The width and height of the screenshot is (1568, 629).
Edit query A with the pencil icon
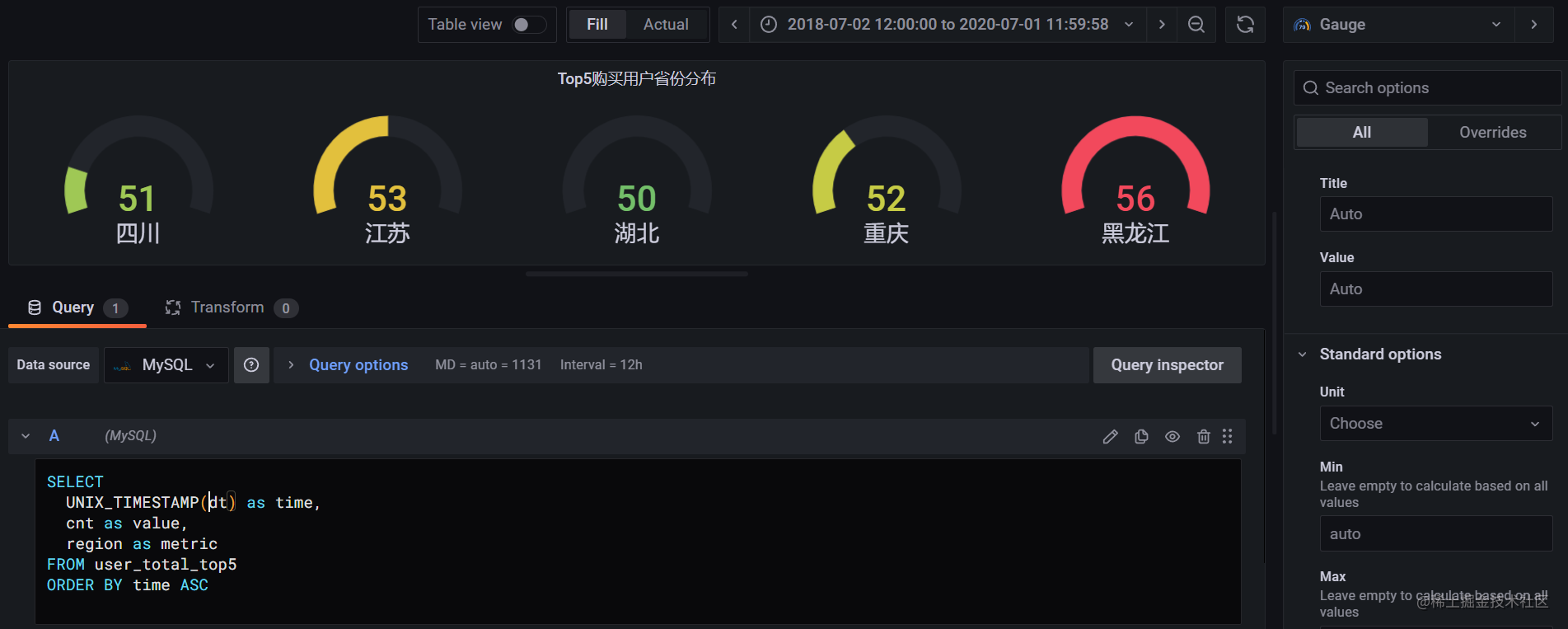pyautogui.click(x=1110, y=437)
